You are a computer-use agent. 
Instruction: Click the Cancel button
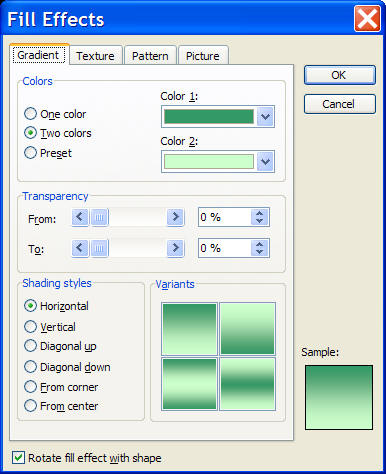340,104
